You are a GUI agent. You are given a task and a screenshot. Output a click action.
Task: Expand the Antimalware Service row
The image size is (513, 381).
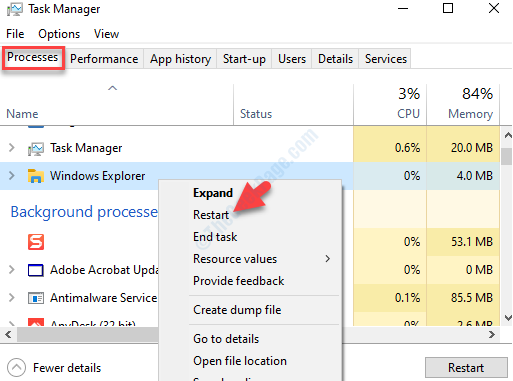point(12,297)
